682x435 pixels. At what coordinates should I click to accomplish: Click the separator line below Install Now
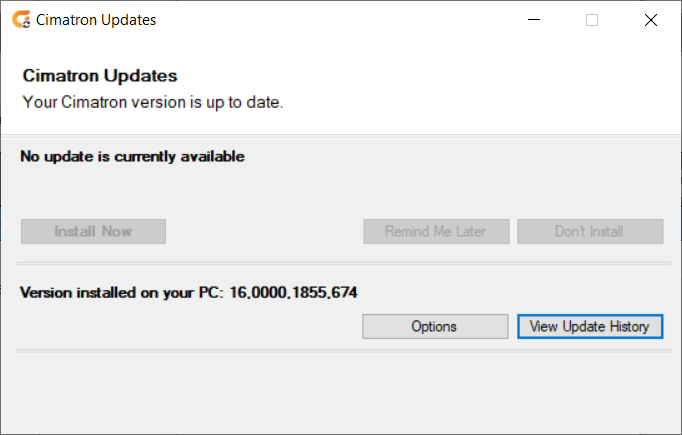(x=343, y=263)
